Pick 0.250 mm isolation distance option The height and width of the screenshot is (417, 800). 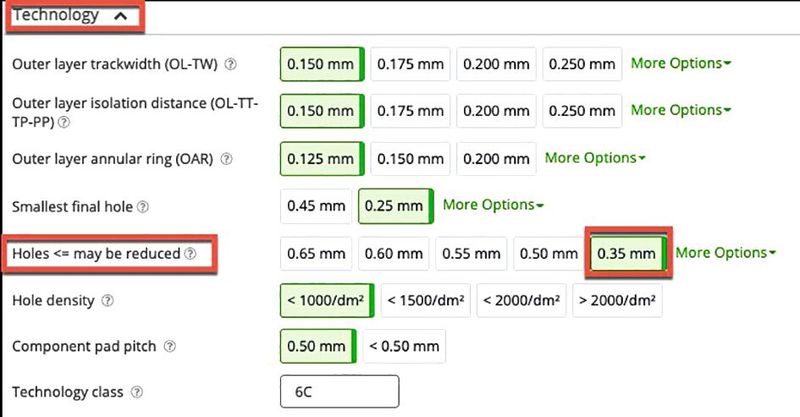click(x=582, y=111)
